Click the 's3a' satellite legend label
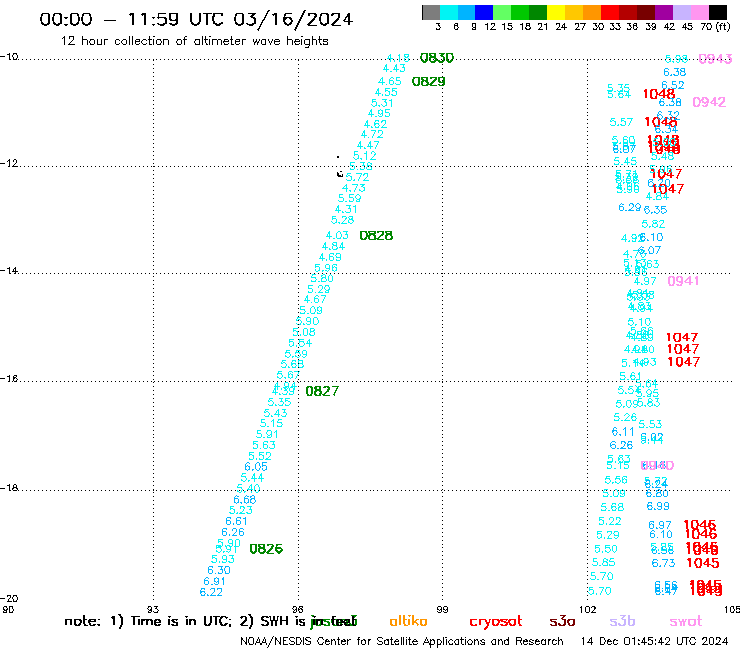Viewport: 740px width, 650px height. (x=562, y=621)
